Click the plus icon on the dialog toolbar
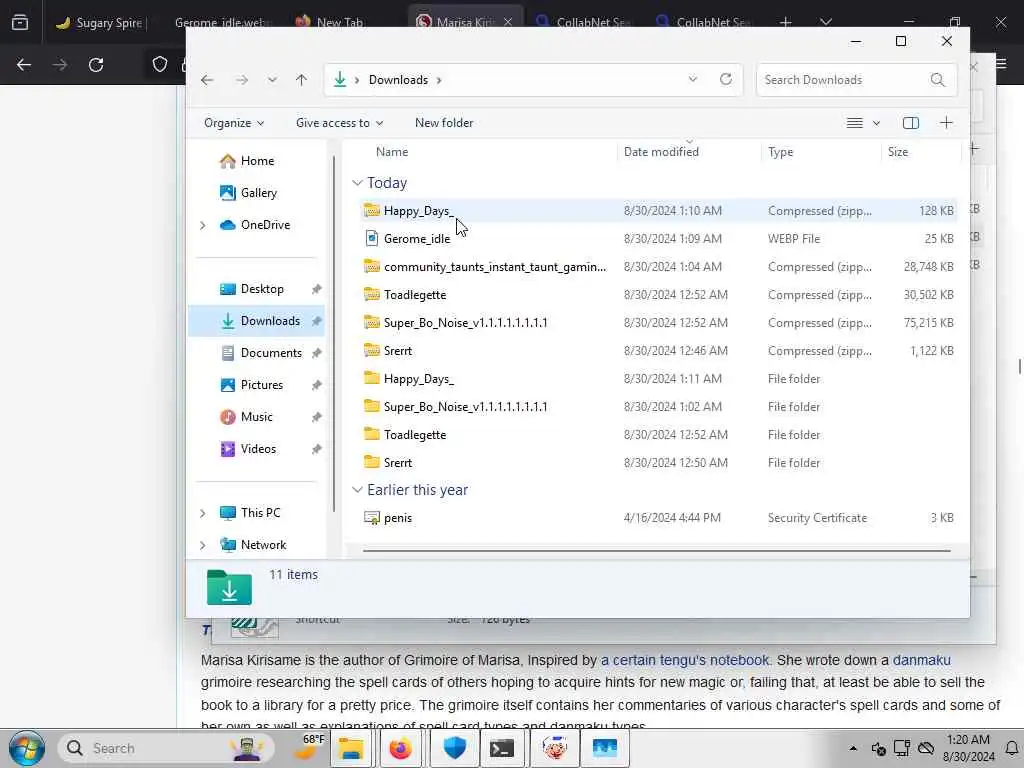1024x768 pixels. click(946, 123)
